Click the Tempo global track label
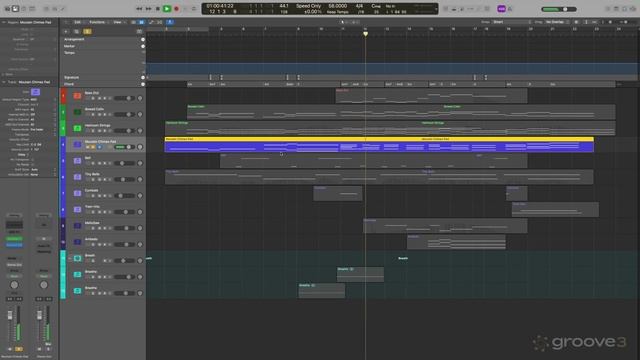640x360 pixels. (69, 53)
